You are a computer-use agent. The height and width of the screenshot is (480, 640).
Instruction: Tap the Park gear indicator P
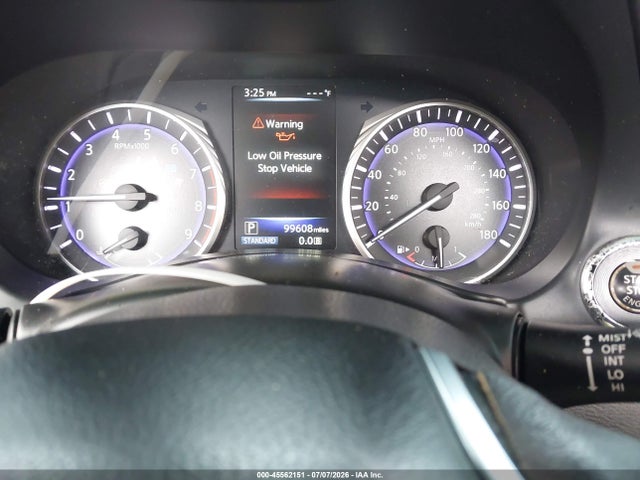pyautogui.click(x=251, y=228)
